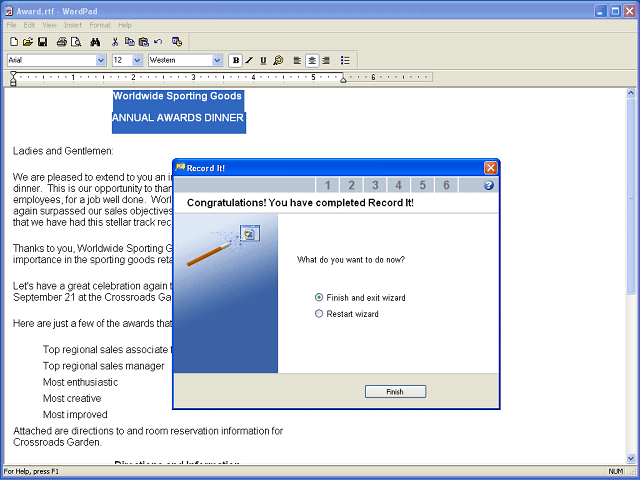Toggle bold formatting
The image size is (640, 480).
236,60
